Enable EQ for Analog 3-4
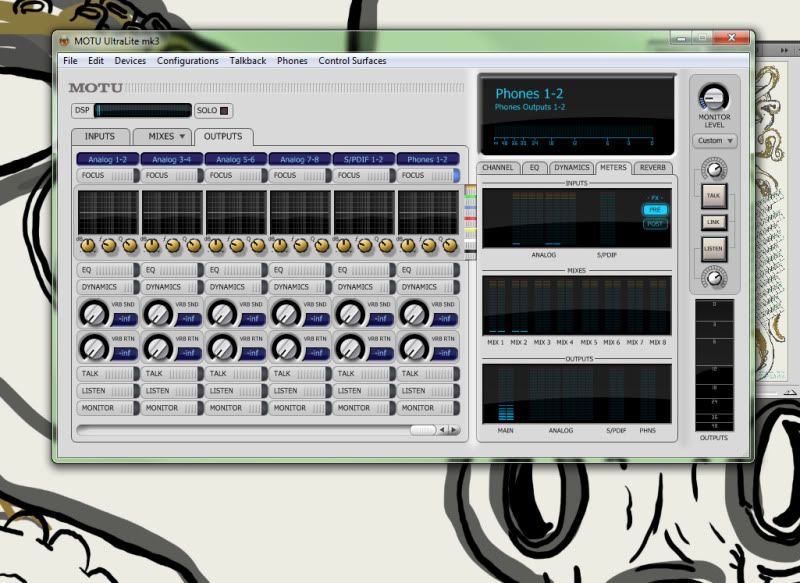This screenshot has width=800, height=583. [x=172, y=270]
